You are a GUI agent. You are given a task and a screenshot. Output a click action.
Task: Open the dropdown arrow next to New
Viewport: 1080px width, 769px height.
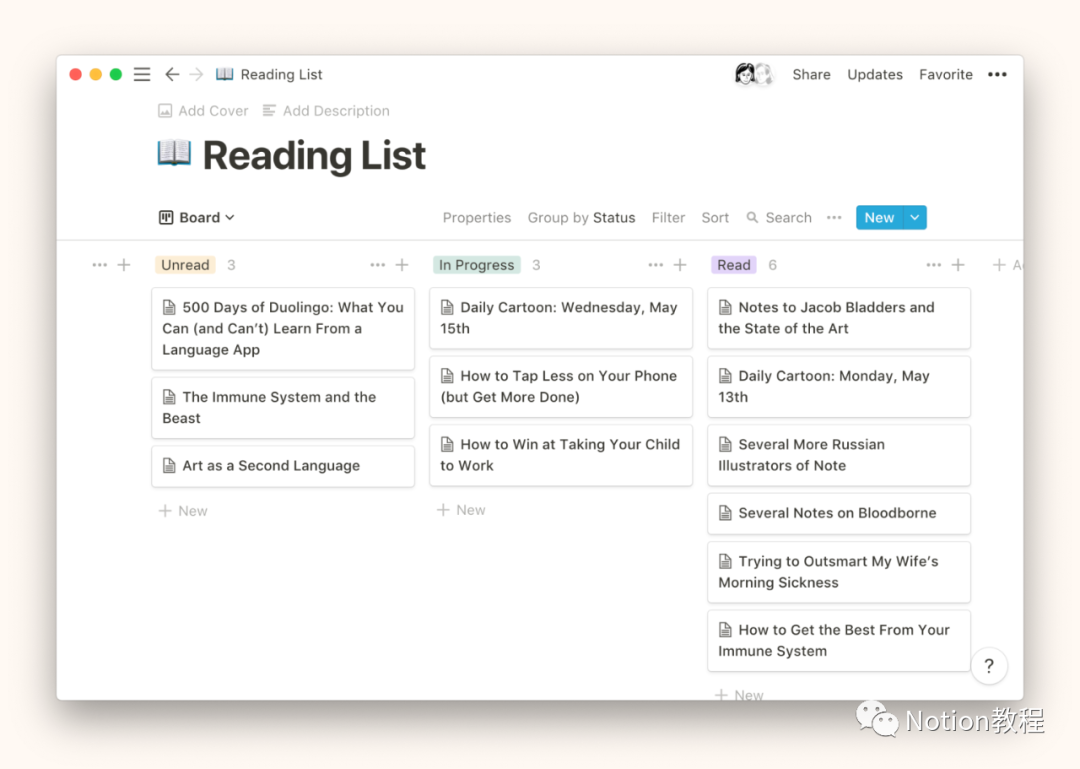915,218
